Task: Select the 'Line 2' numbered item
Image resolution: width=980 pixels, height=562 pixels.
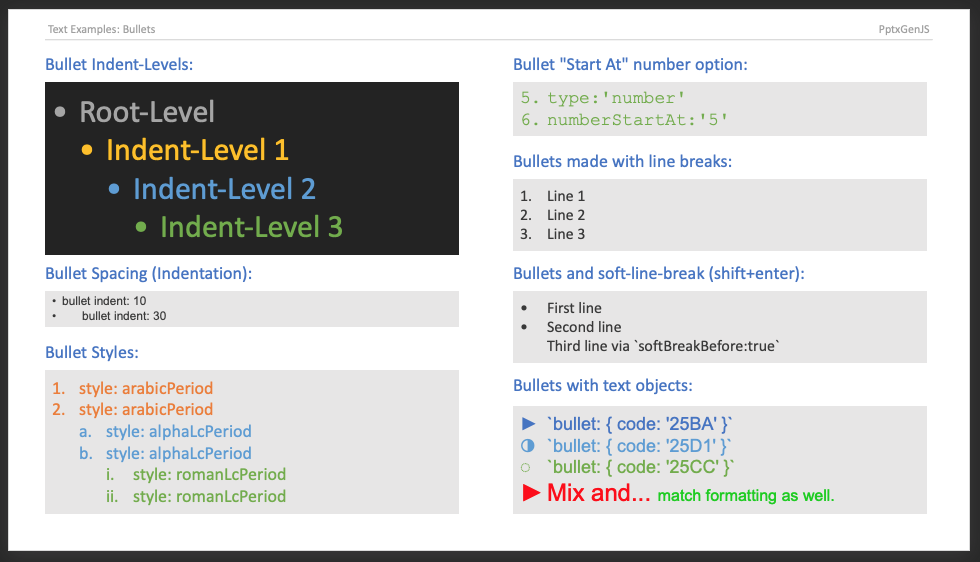Action: 552,215
